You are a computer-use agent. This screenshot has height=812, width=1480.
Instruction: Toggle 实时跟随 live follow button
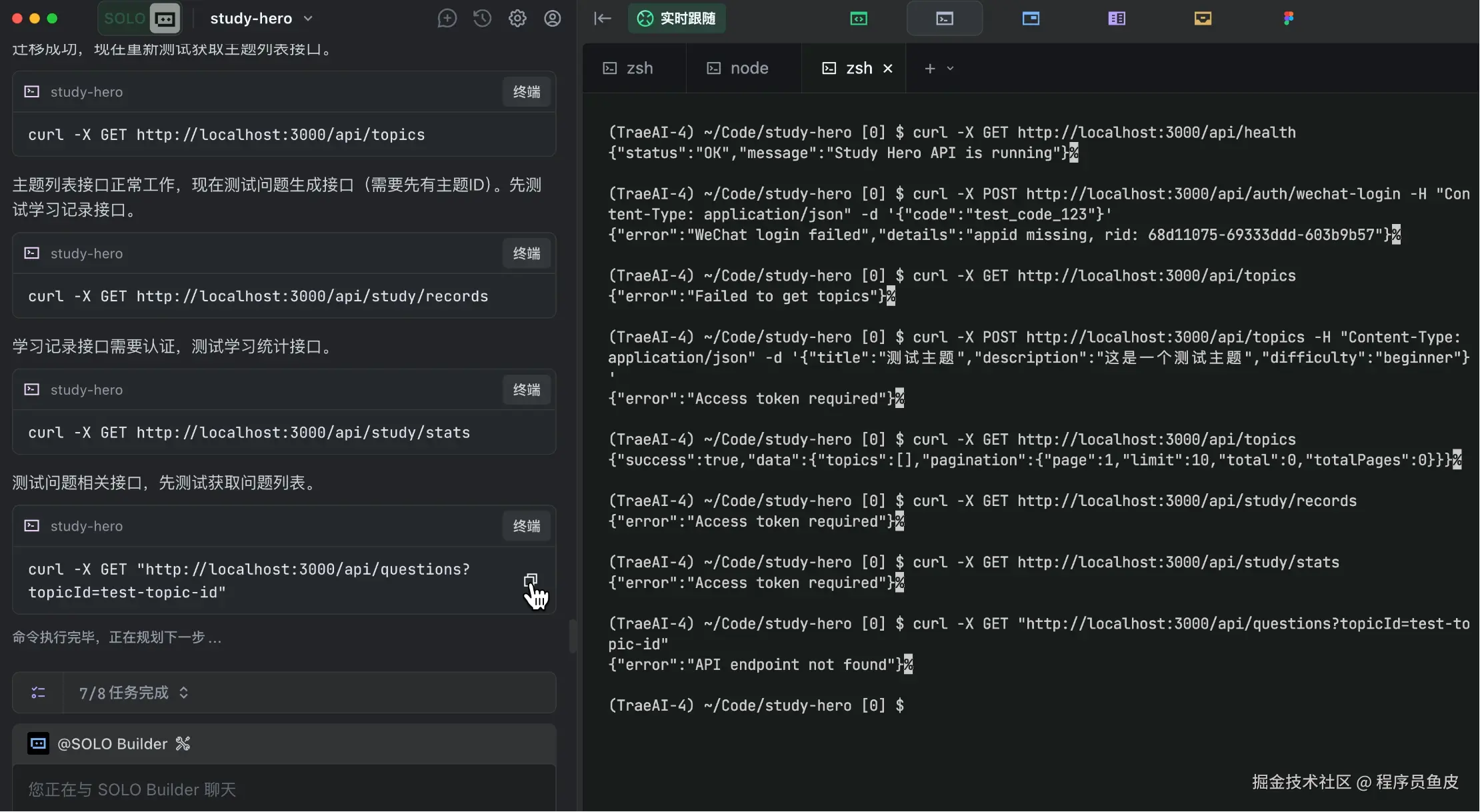pos(677,19)
